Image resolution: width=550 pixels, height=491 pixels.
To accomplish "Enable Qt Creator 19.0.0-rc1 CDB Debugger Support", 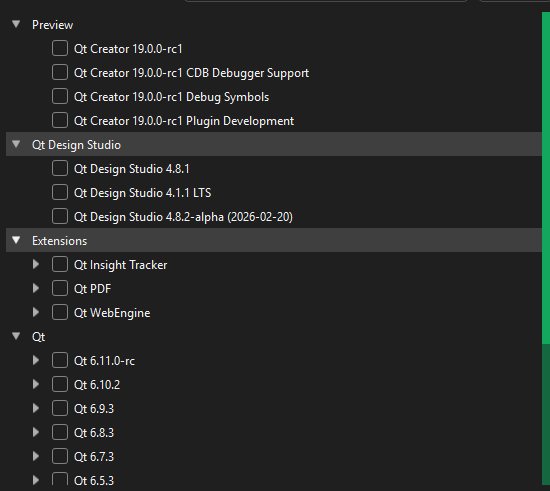I will 60,72.
